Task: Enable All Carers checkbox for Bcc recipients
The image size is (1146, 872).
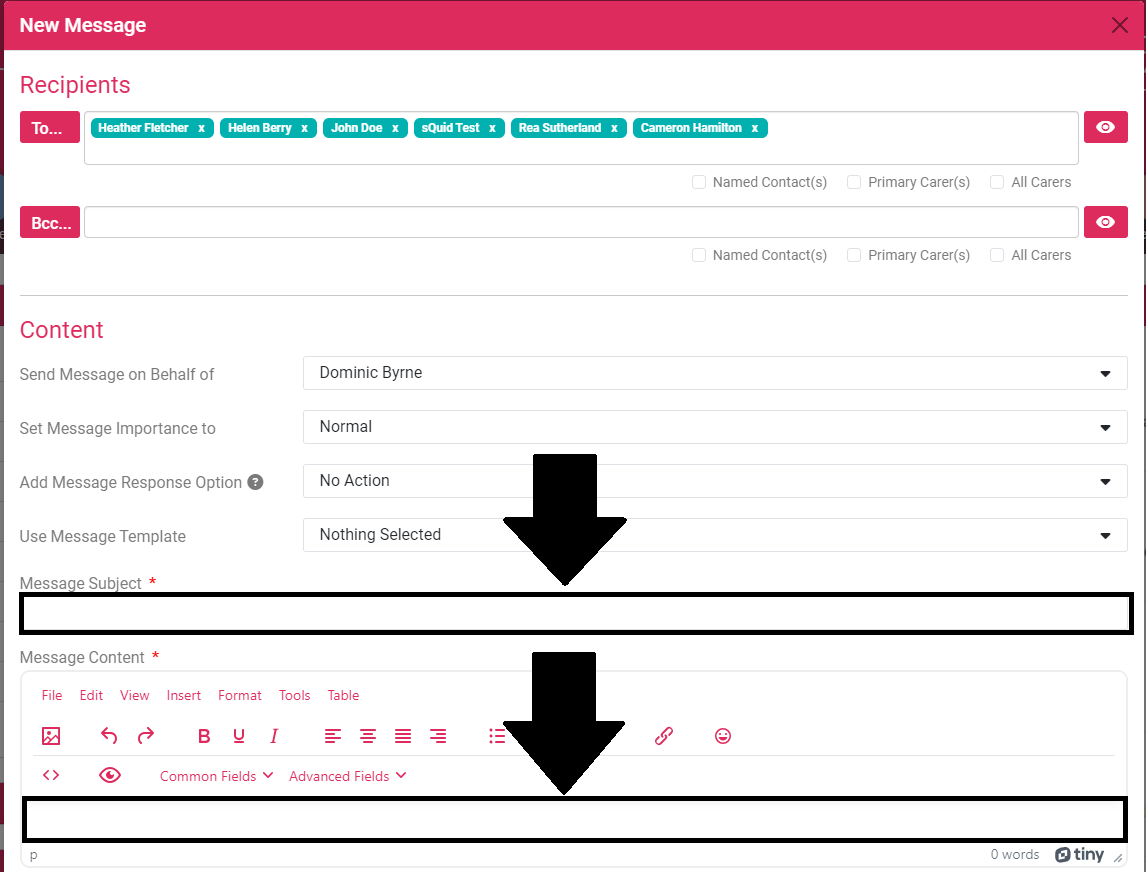Action: pos(997,255)
